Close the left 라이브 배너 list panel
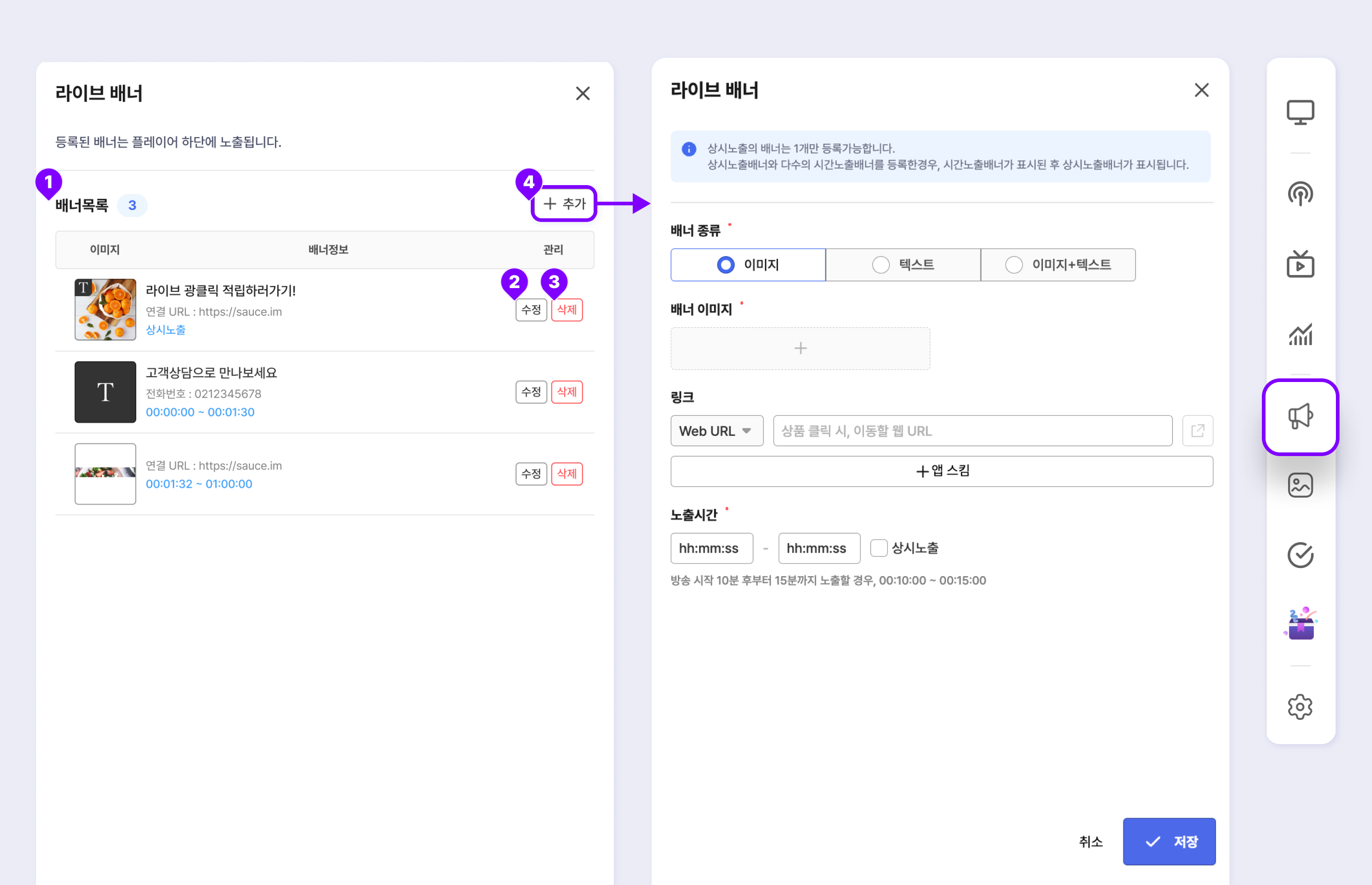Image resolution: width=1372 pixels, height=885 pixels. 582,93
